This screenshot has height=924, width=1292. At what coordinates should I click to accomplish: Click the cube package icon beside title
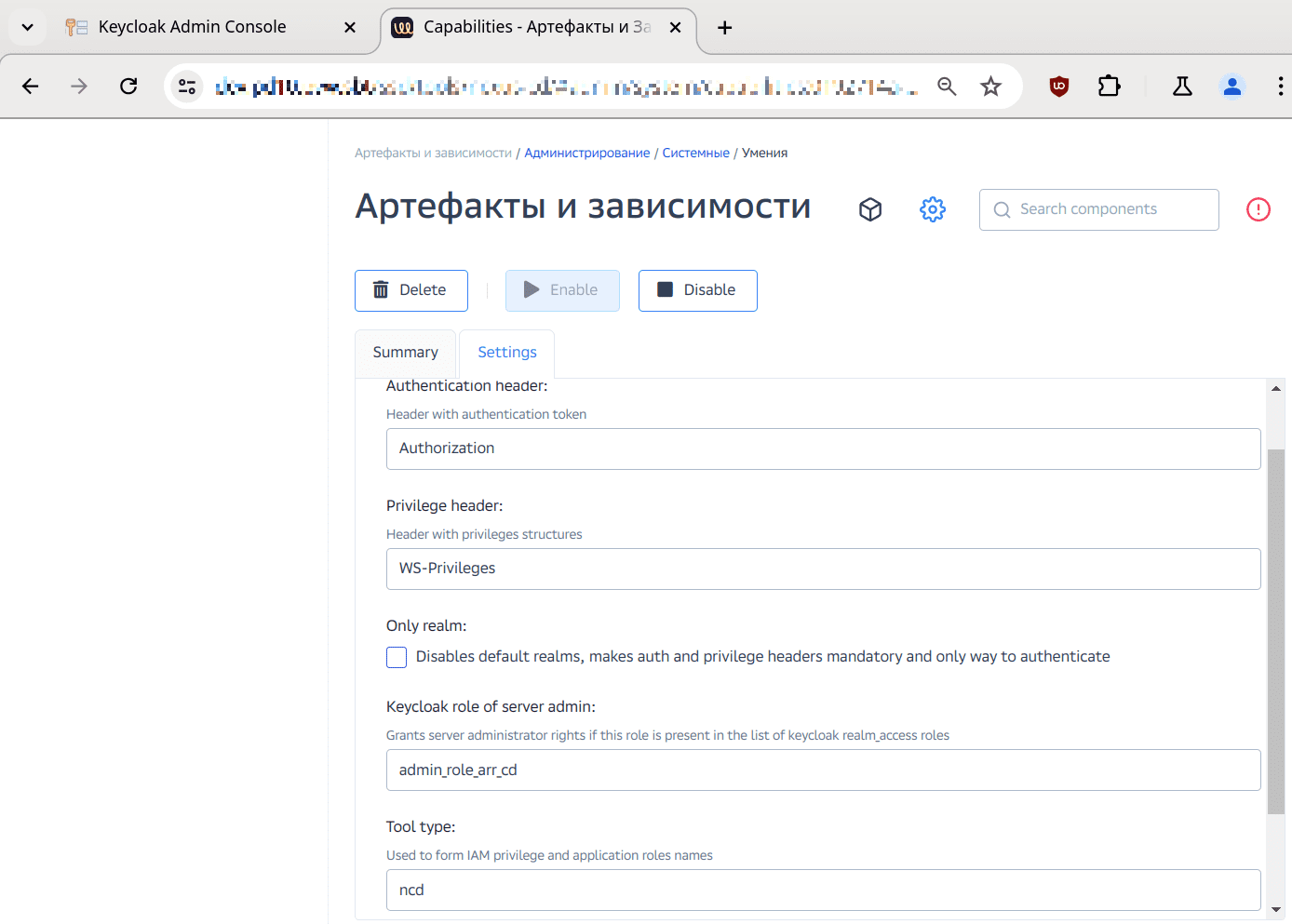click(x=869, y=209)
